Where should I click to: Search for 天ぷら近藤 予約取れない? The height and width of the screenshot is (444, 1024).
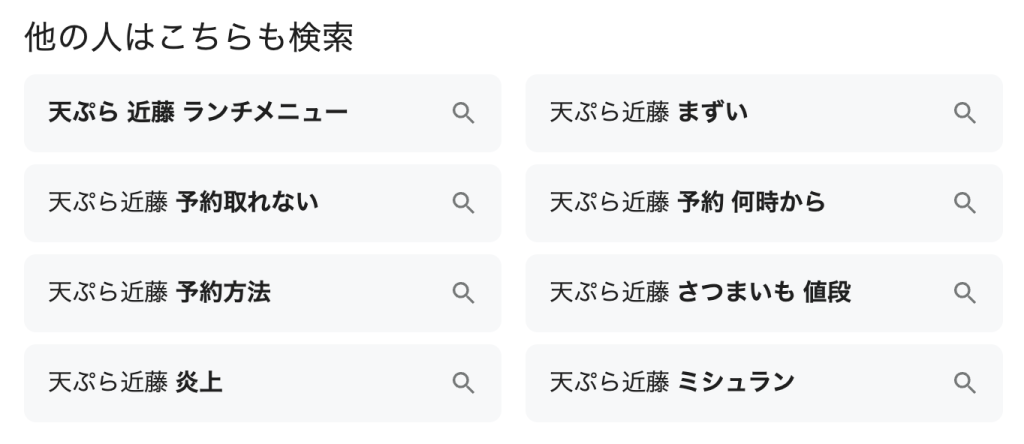pos(183,203)
